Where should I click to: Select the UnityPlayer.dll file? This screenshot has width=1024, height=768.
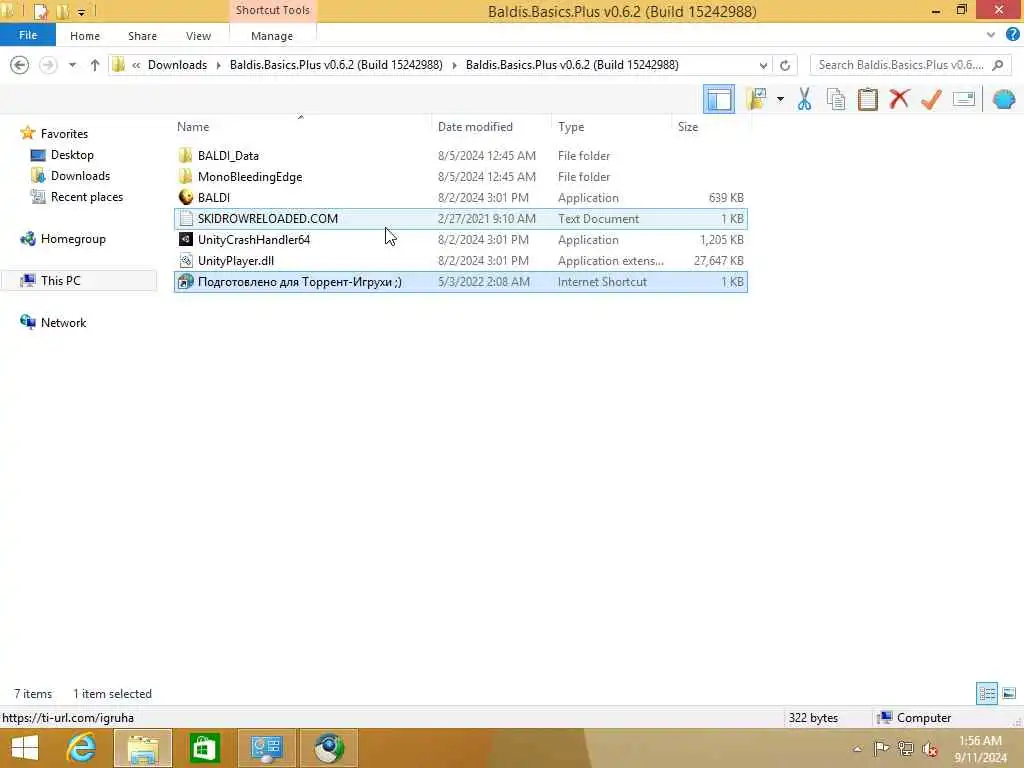(460, 261)
